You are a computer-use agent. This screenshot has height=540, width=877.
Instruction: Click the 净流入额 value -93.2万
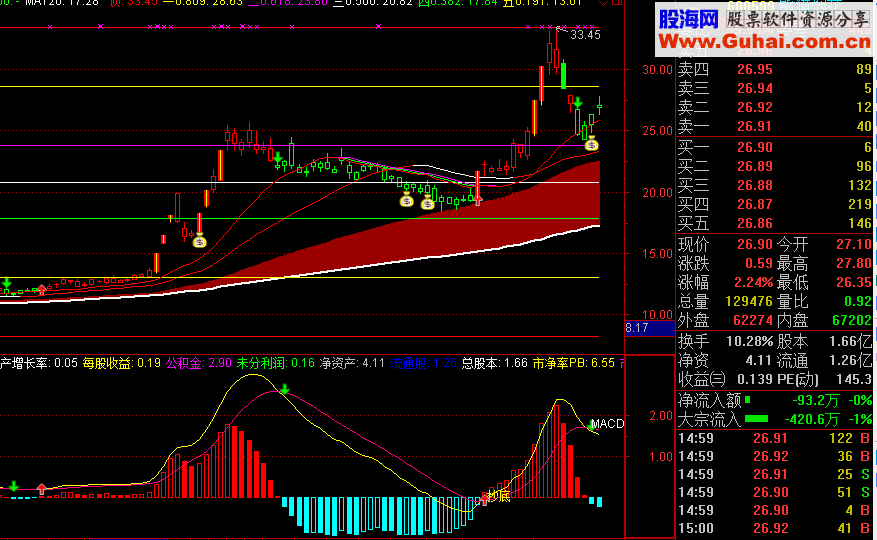[x=815, y=401]
